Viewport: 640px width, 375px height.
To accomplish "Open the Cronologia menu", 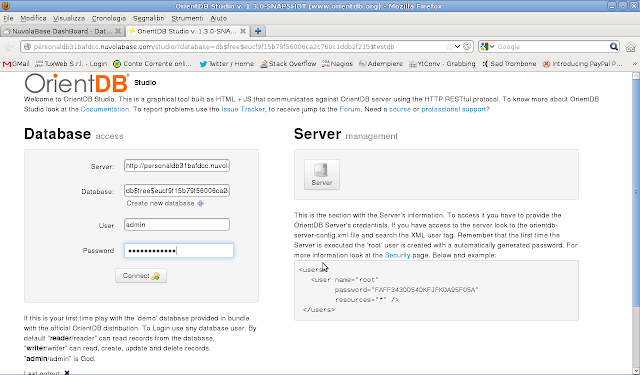I will click(x=109, y=18).
